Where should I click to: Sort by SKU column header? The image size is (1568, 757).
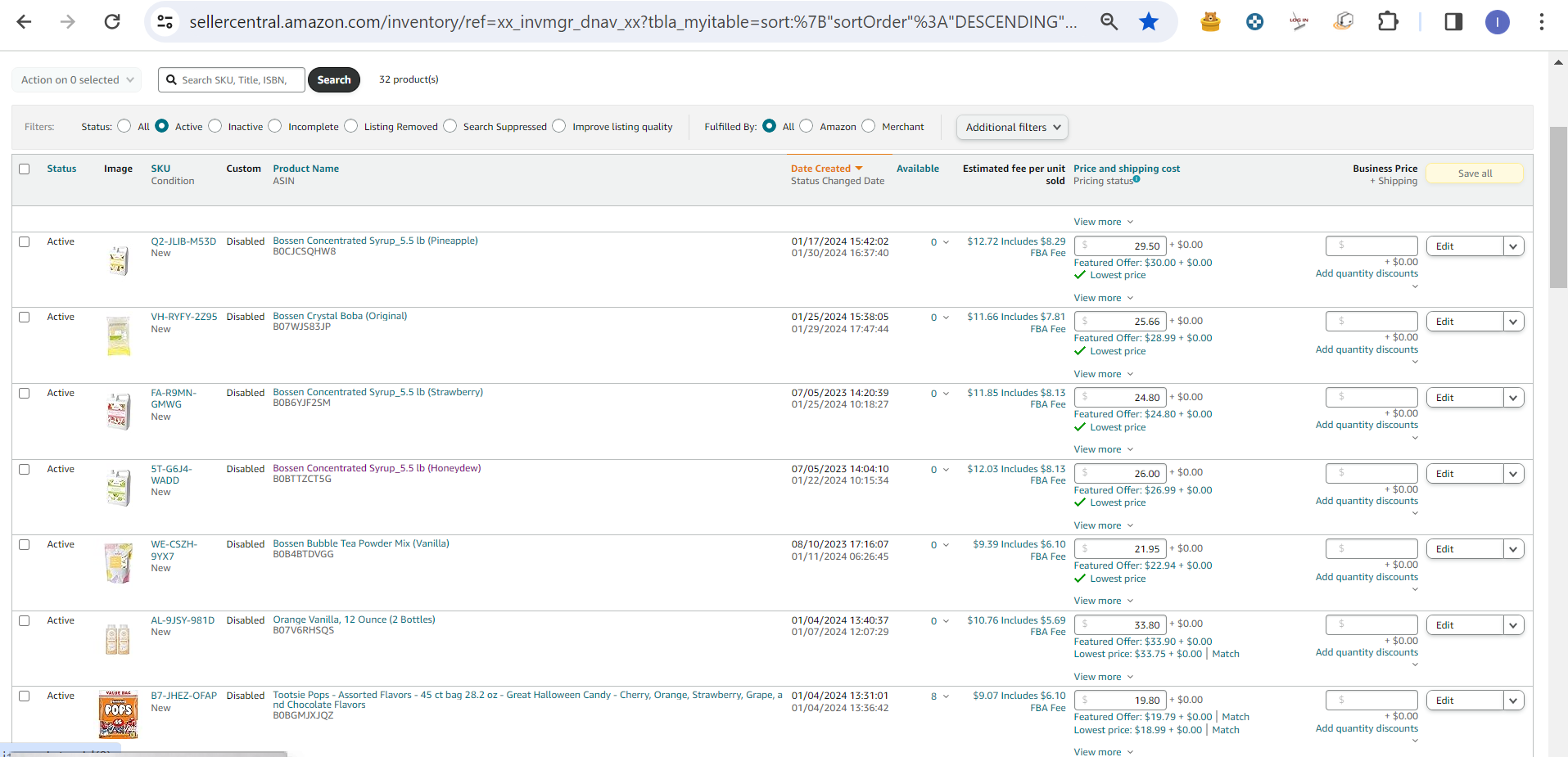tap(160, 169)
